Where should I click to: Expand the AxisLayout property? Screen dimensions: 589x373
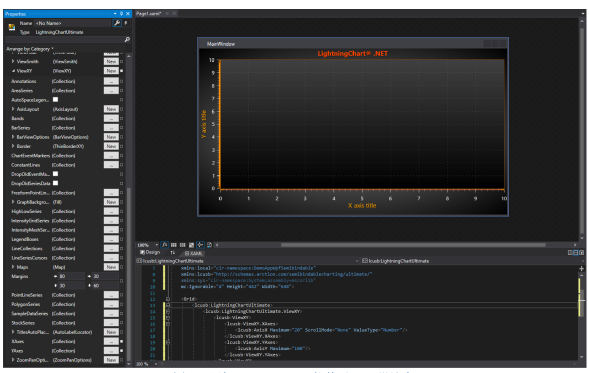click(x=13, y=109)
